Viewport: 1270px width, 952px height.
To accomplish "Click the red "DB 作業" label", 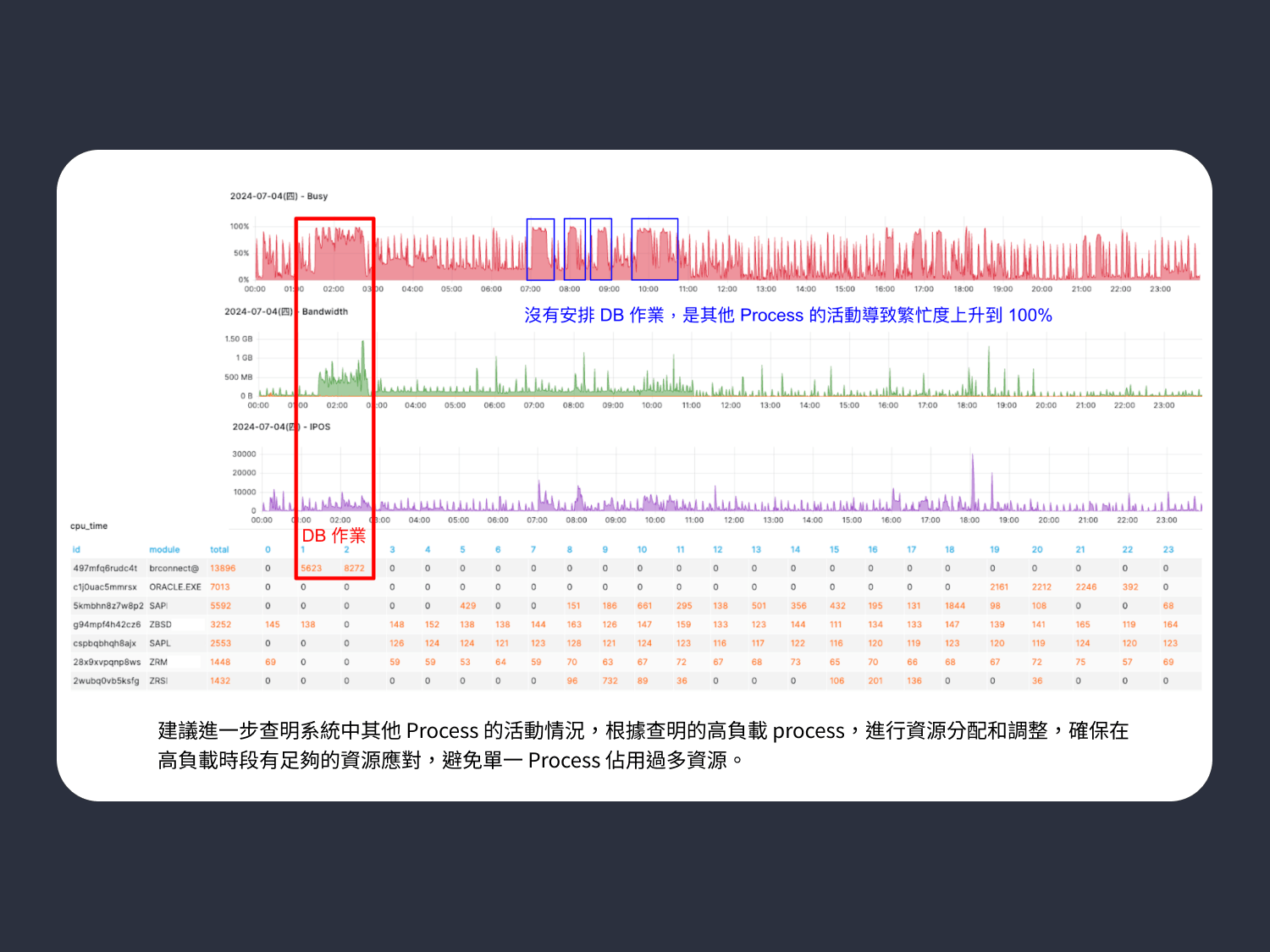I will click(334, 536).
